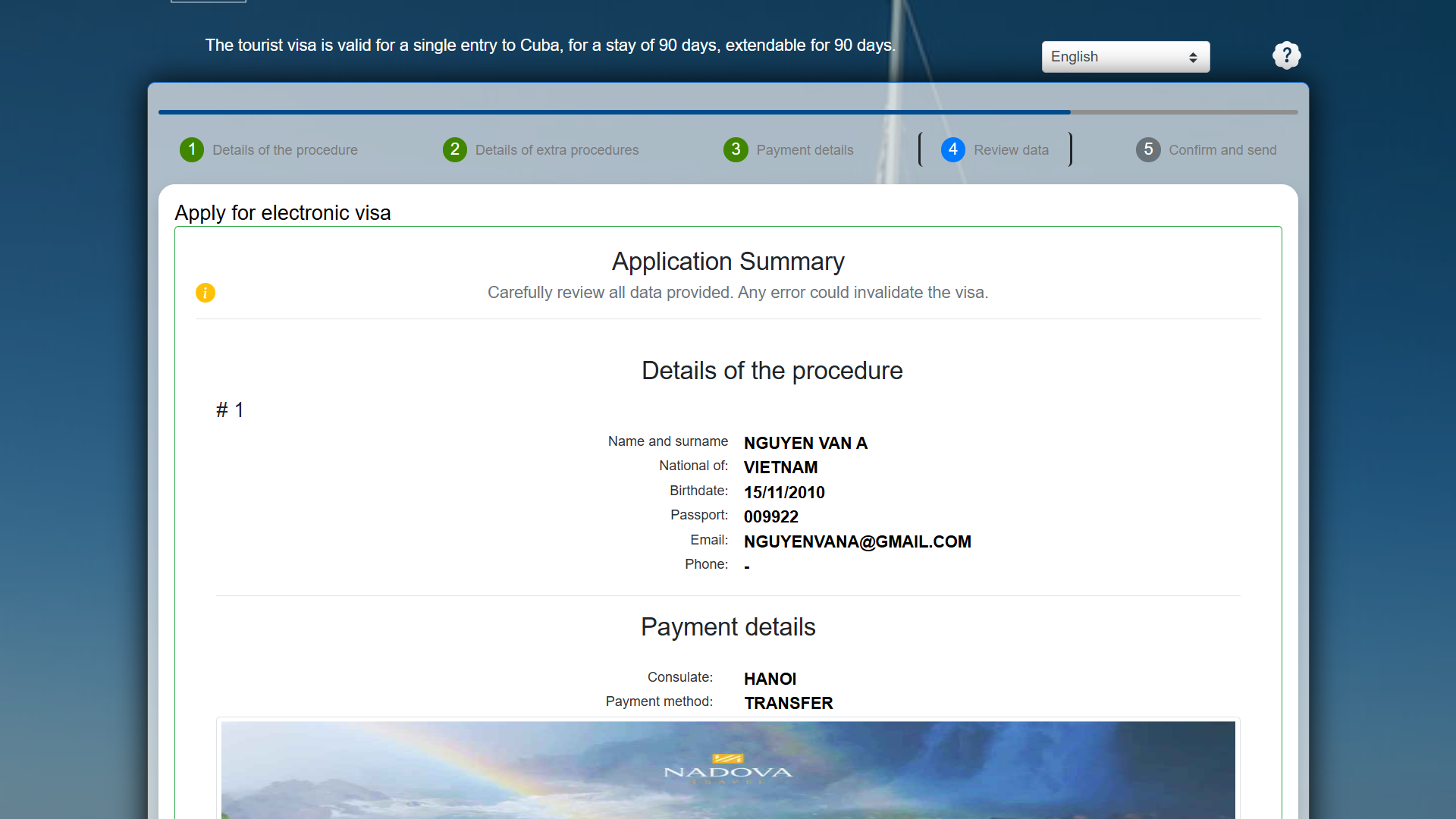Click the Nadova travel banner image
The height and width of the screenshot is (819, 1456).
pyautogui.click(x=728, y=770)
